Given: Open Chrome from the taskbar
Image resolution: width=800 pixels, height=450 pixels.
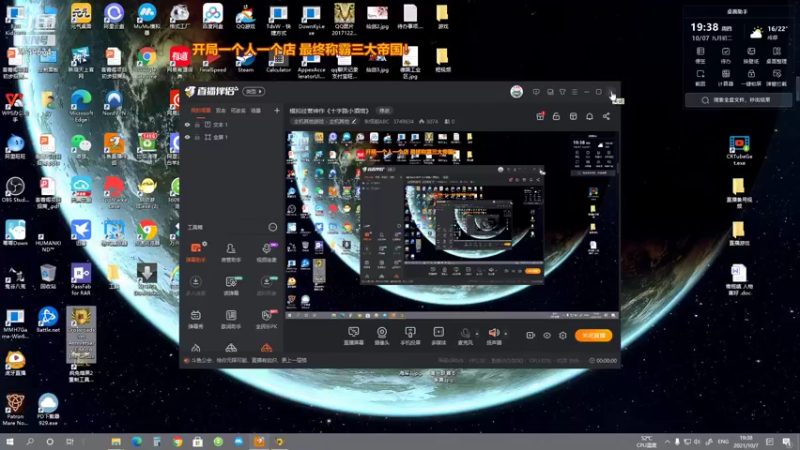Looking at the screenshot, I should pos(177,442).
